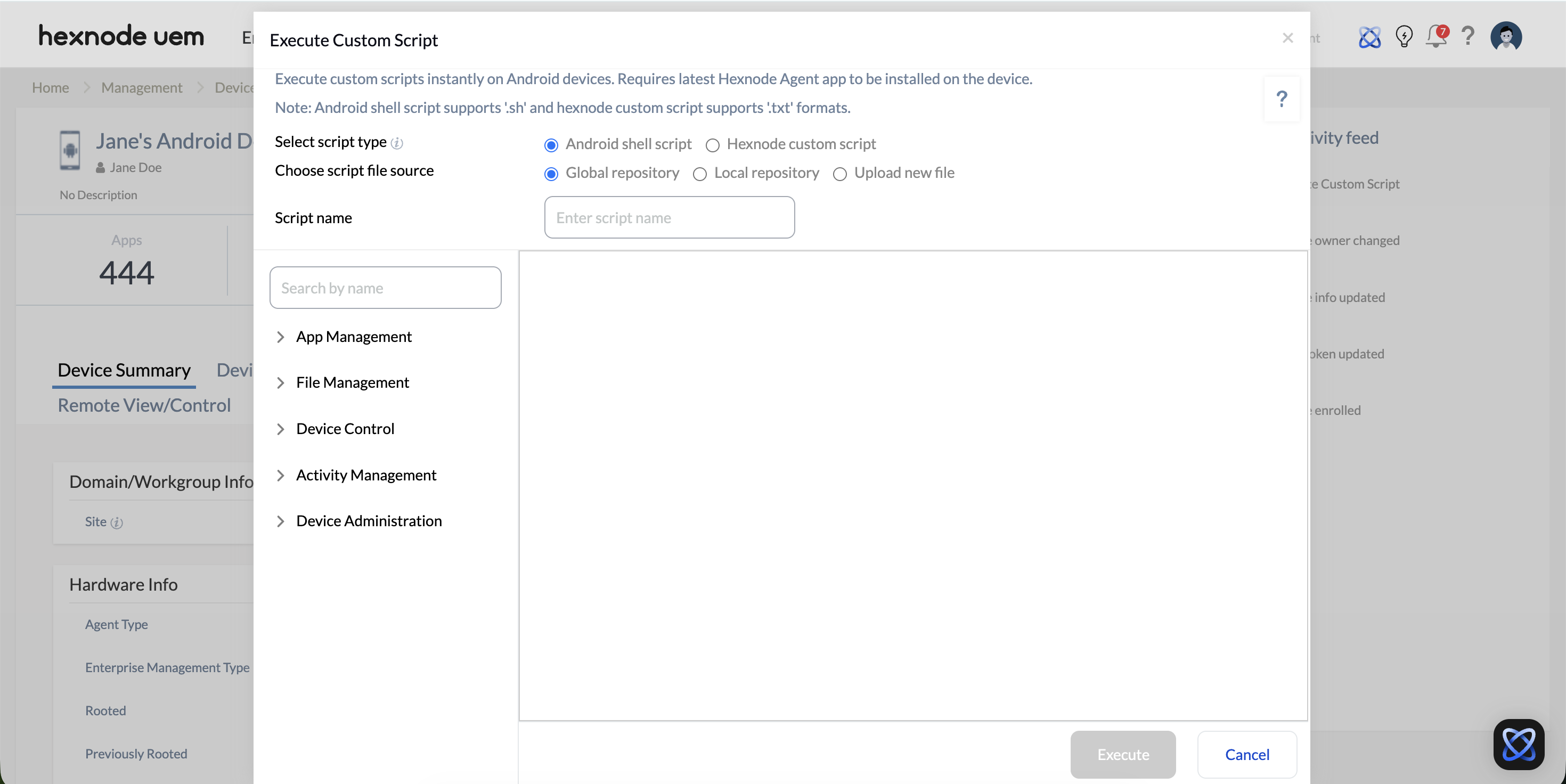
Task: Click the Cancel button
Action: click(x=1246, y=754)
